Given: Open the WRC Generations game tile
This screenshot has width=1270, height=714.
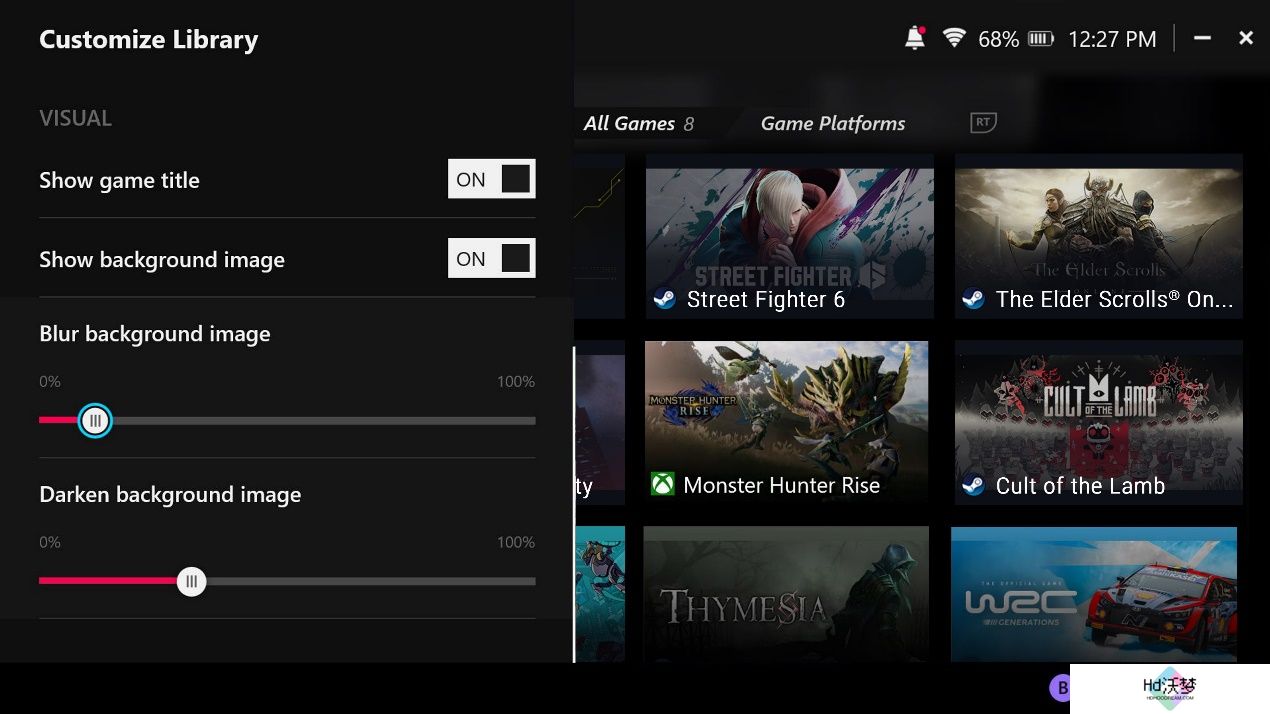Looking at the screenshot, I should click(1094, 594).
